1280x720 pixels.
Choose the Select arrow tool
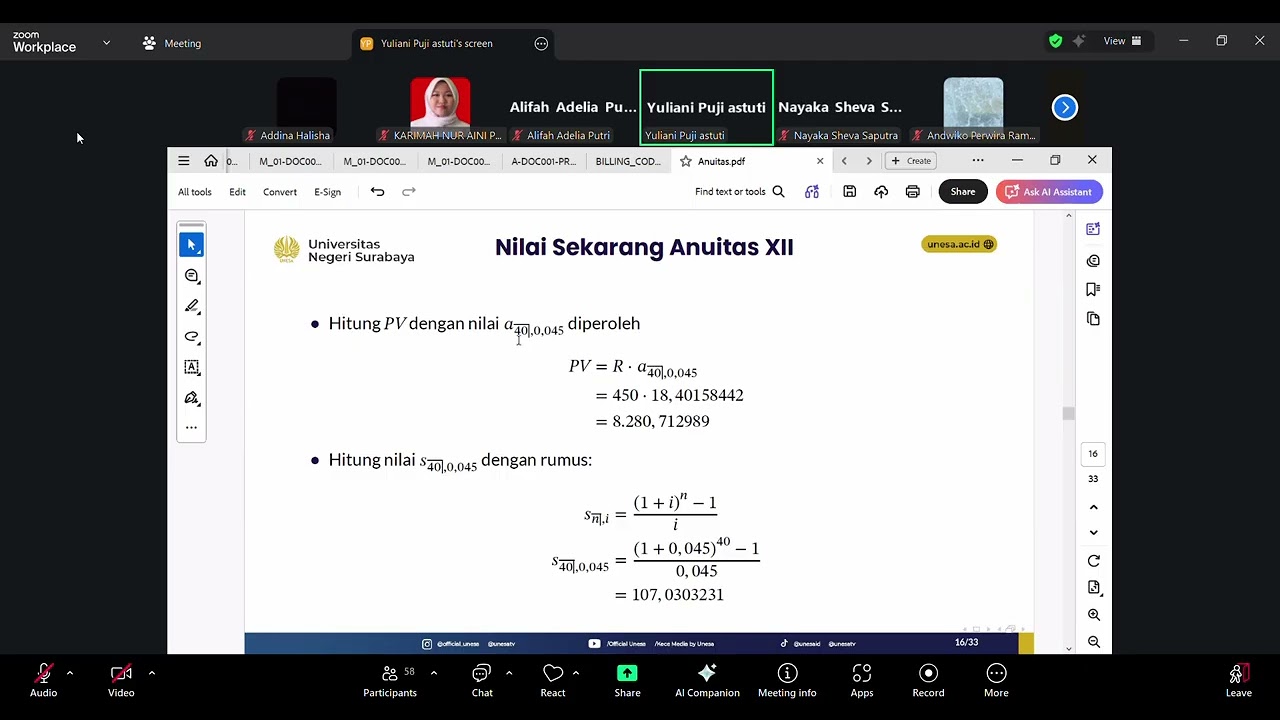(x=191, y=244)
